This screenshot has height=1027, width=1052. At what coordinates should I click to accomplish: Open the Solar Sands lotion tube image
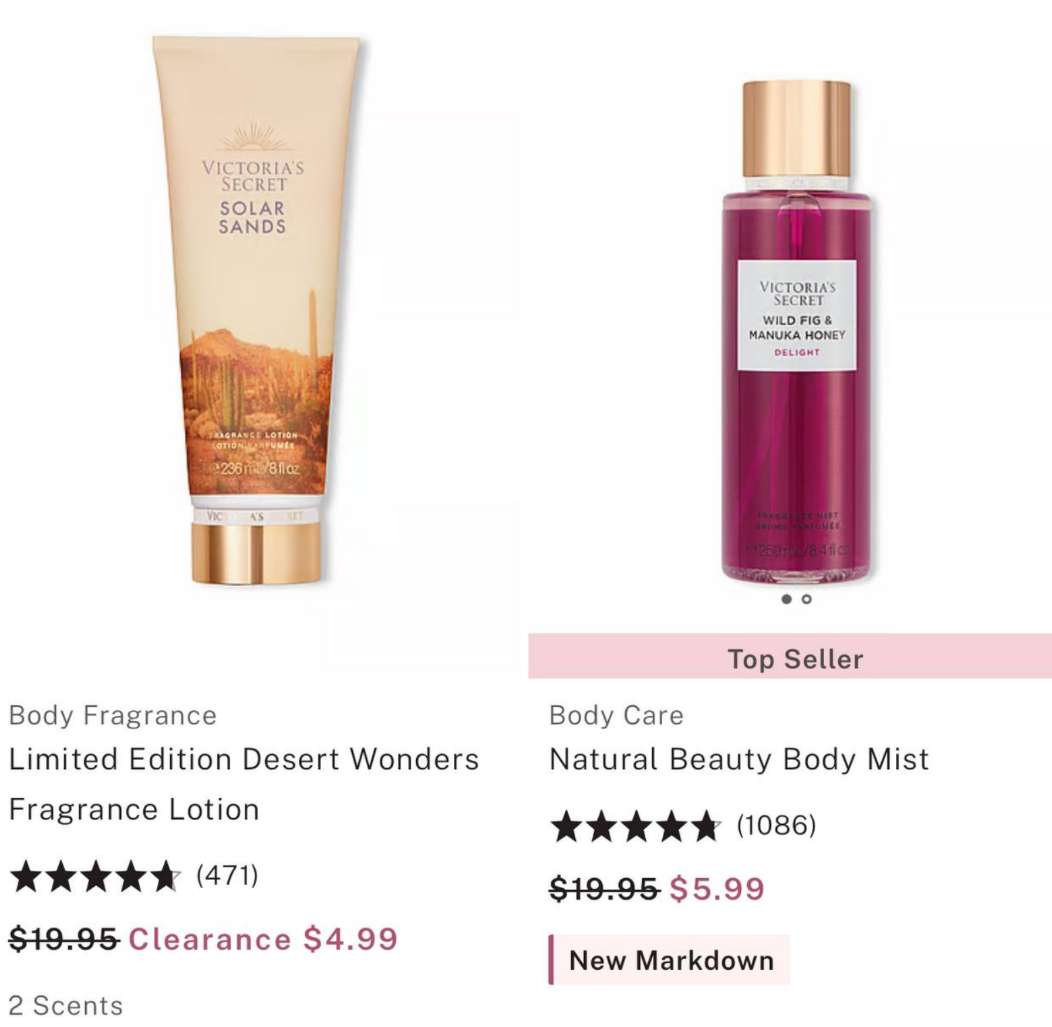256,311
